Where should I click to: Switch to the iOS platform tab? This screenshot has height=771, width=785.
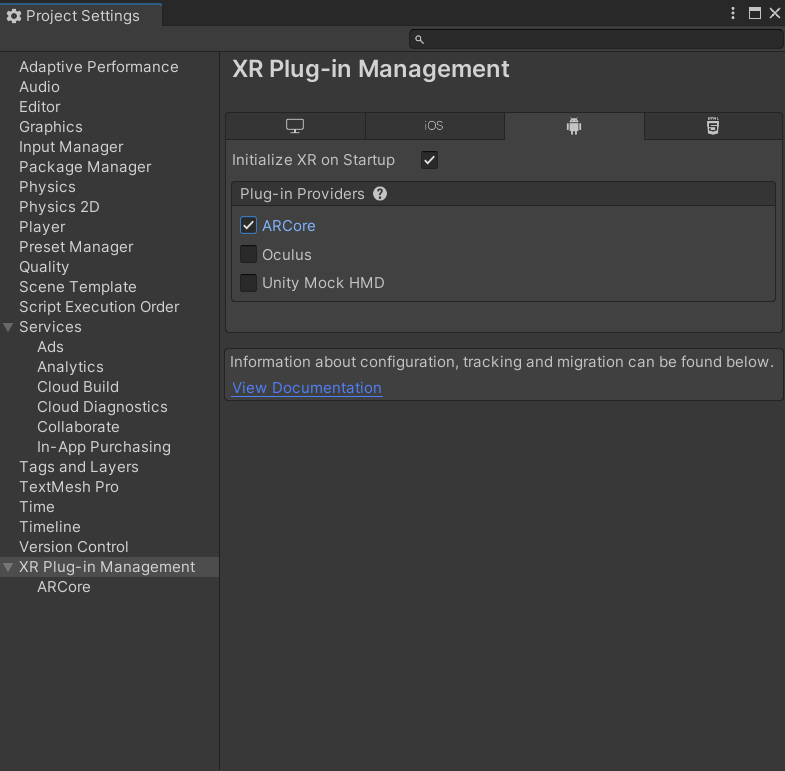click(x=434, y=126)
